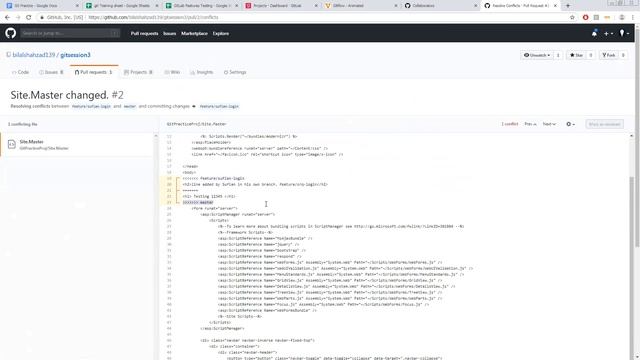Screen dimensions: 640x360
Task: Switch to the repository Code tab
Action: point(20,72)
